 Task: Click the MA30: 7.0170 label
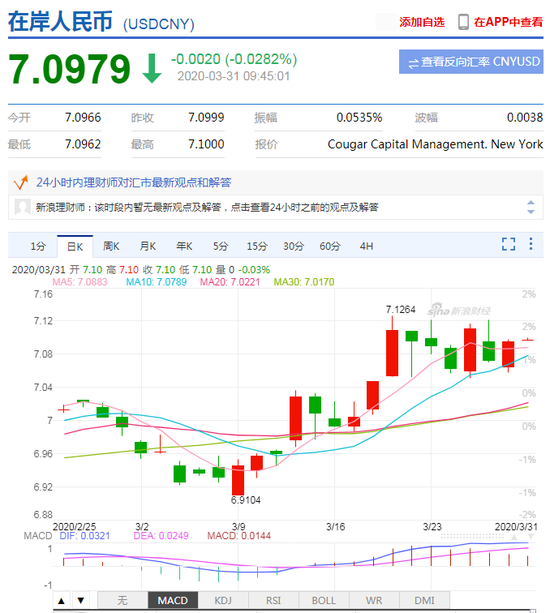[x=304, y=282]
